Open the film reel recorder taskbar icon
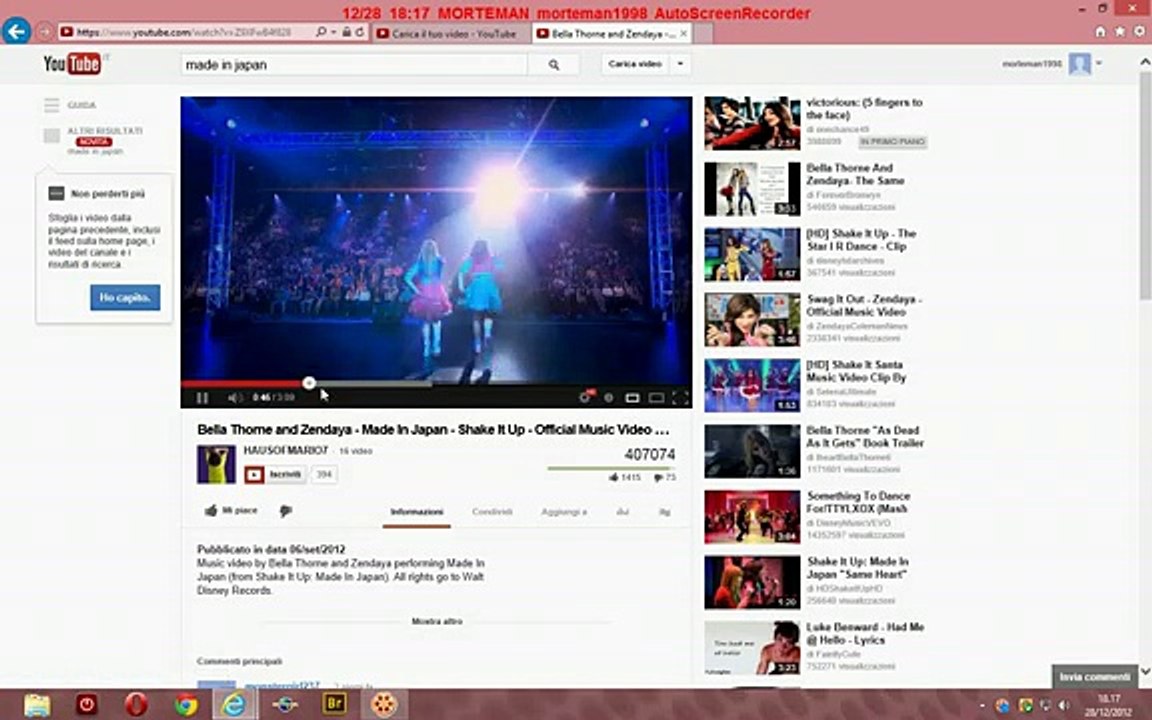The height and width of the screenshot is (720, 1152). pyautogui.click(x=384, y=705)
